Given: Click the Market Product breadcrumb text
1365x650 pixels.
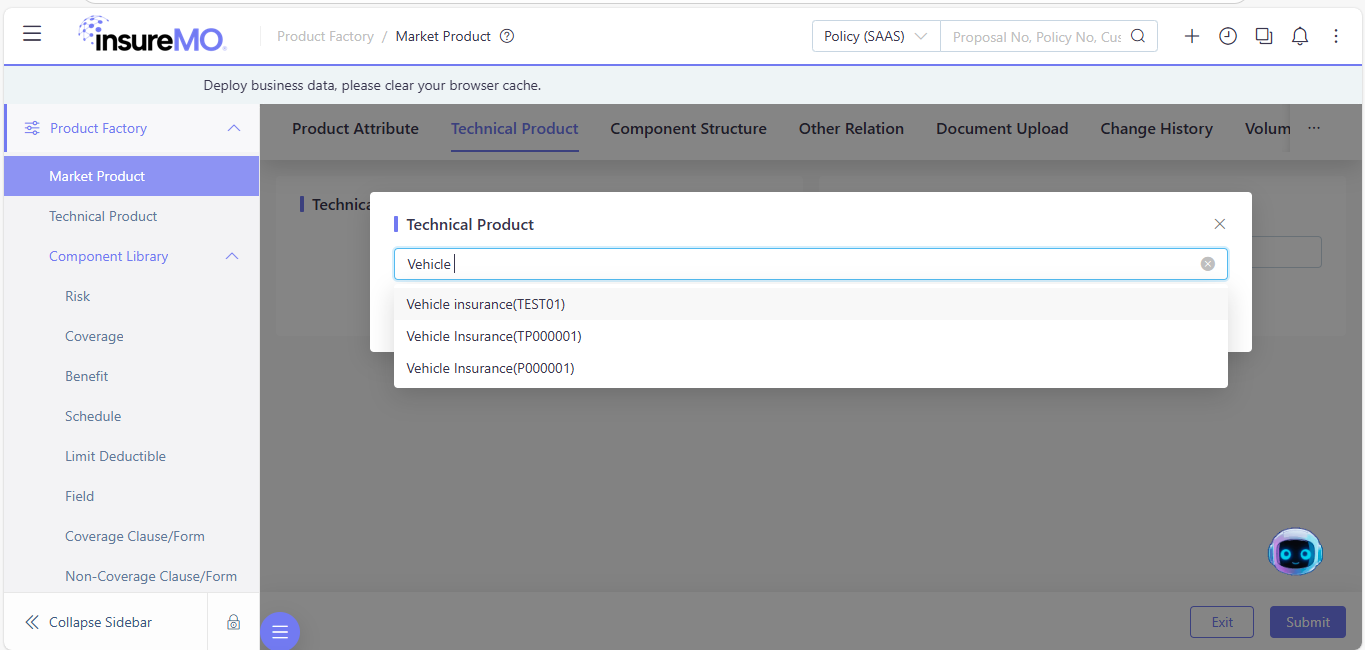Looking at the screenshot, I should pos(443,36).
